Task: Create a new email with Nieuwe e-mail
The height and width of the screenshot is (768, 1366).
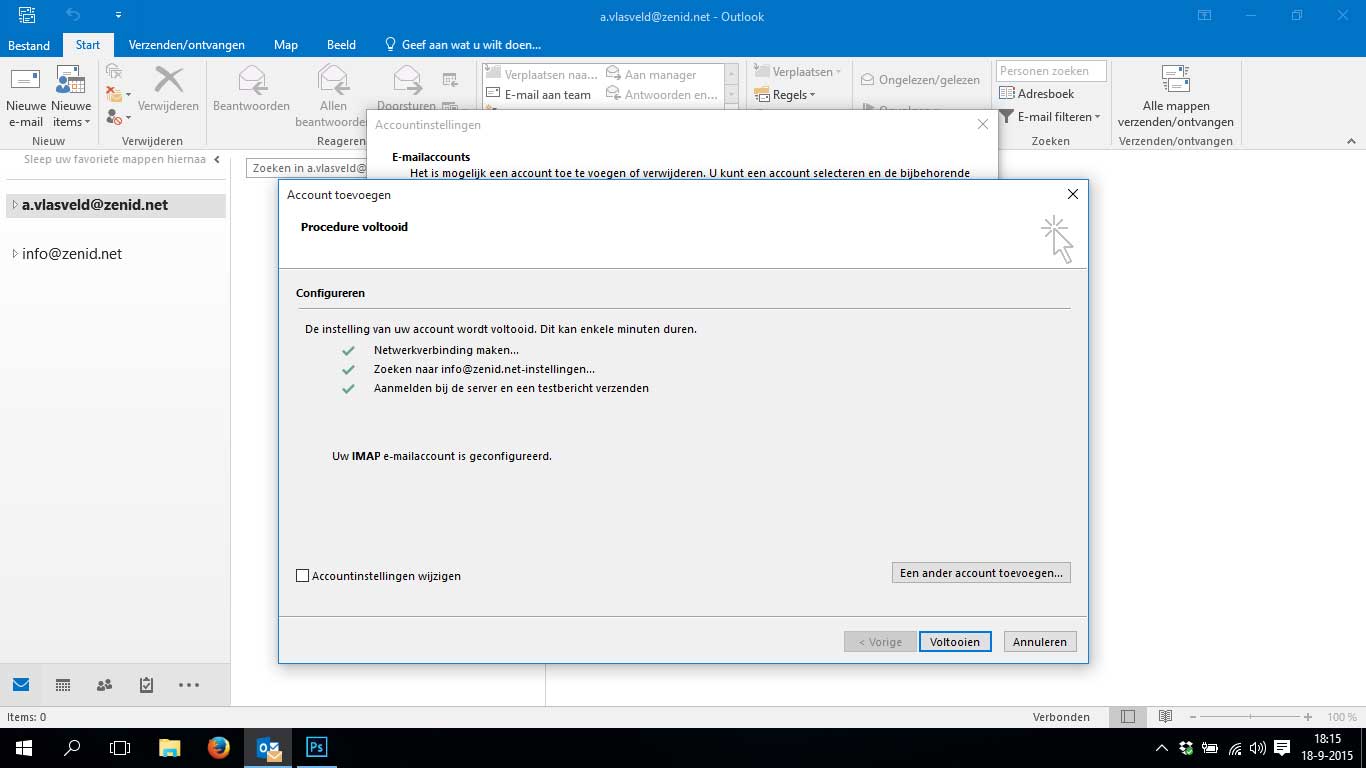Action: coord(25,97)
